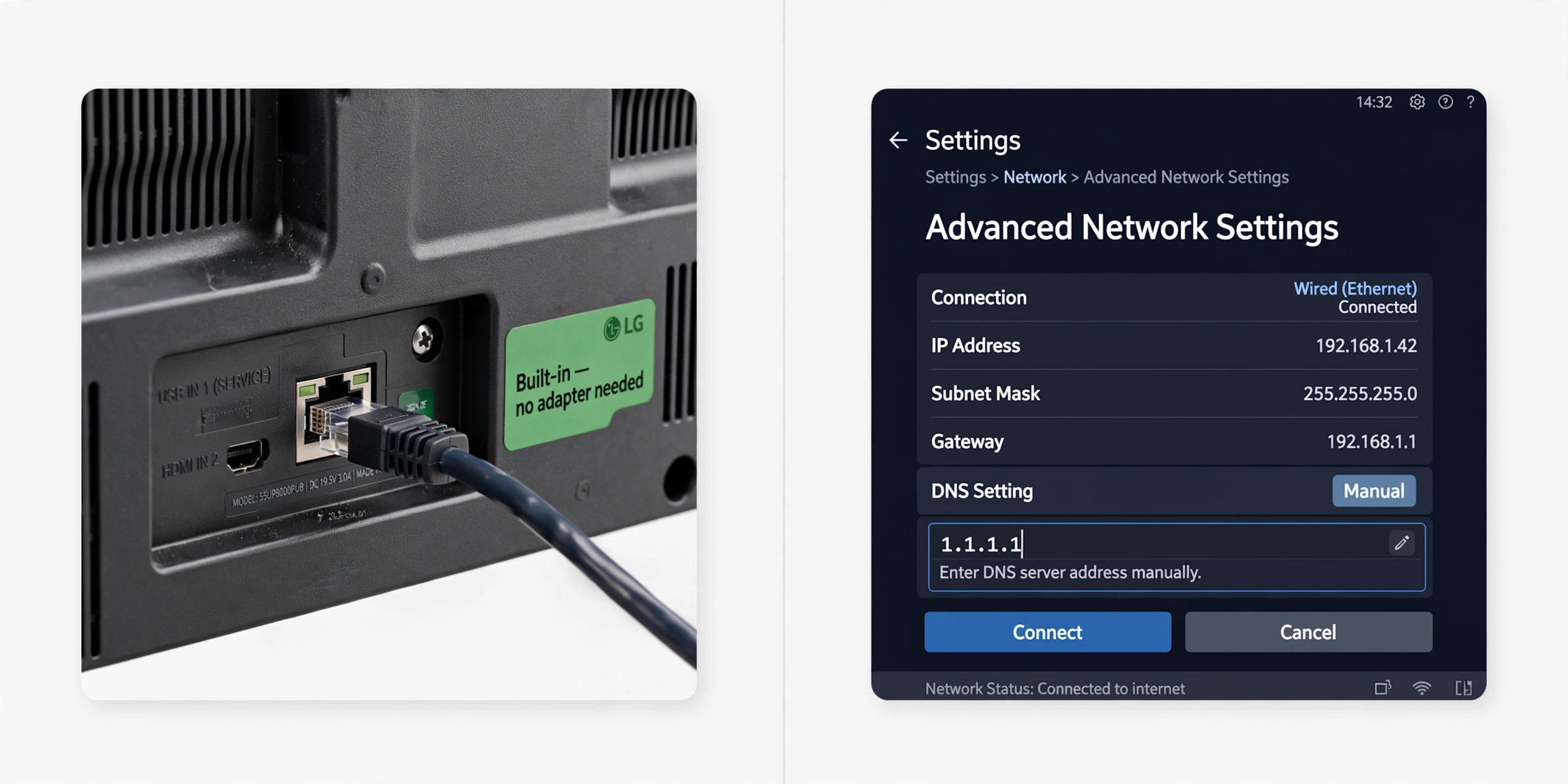Select the IP Address row label
The height and width of the screenshot is (784, 1568).
(975, 346)
